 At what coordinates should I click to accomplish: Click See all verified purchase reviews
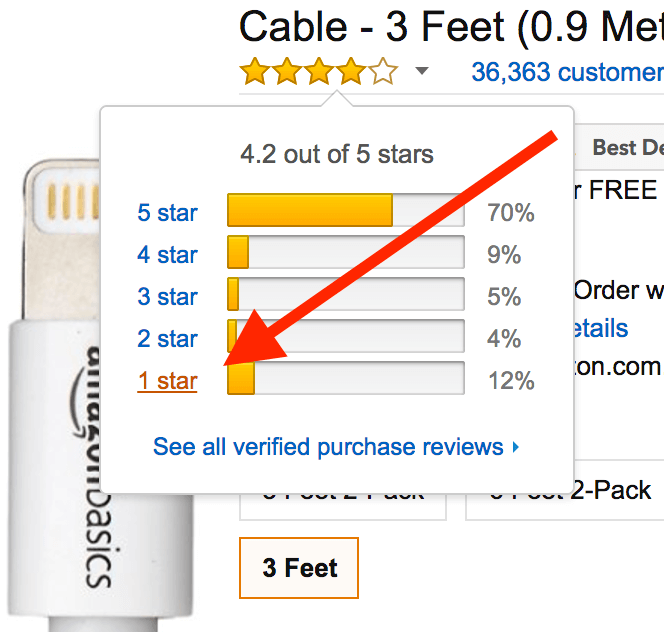click(328, 446)
